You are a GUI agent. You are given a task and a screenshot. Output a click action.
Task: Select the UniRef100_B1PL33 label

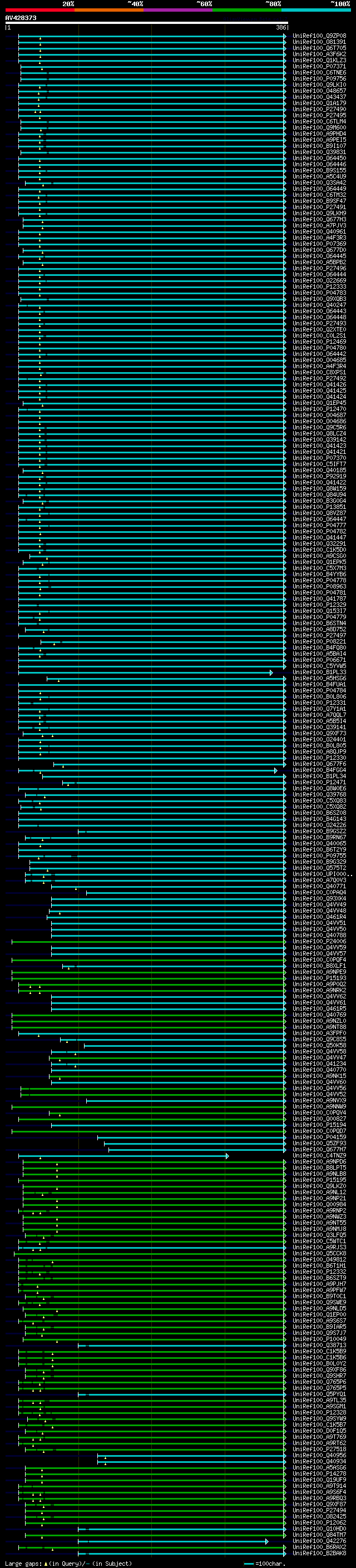pyautogui.click(x=319, y=672)
